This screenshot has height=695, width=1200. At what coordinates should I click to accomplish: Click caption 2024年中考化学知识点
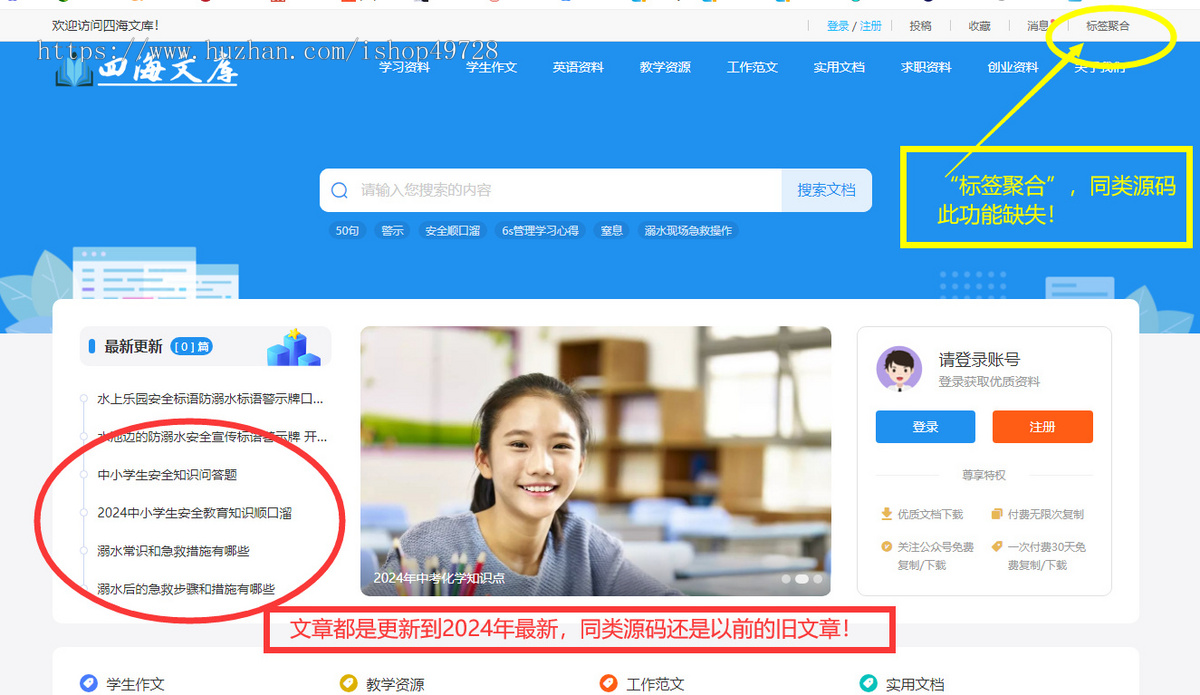(x=439, y=577)
